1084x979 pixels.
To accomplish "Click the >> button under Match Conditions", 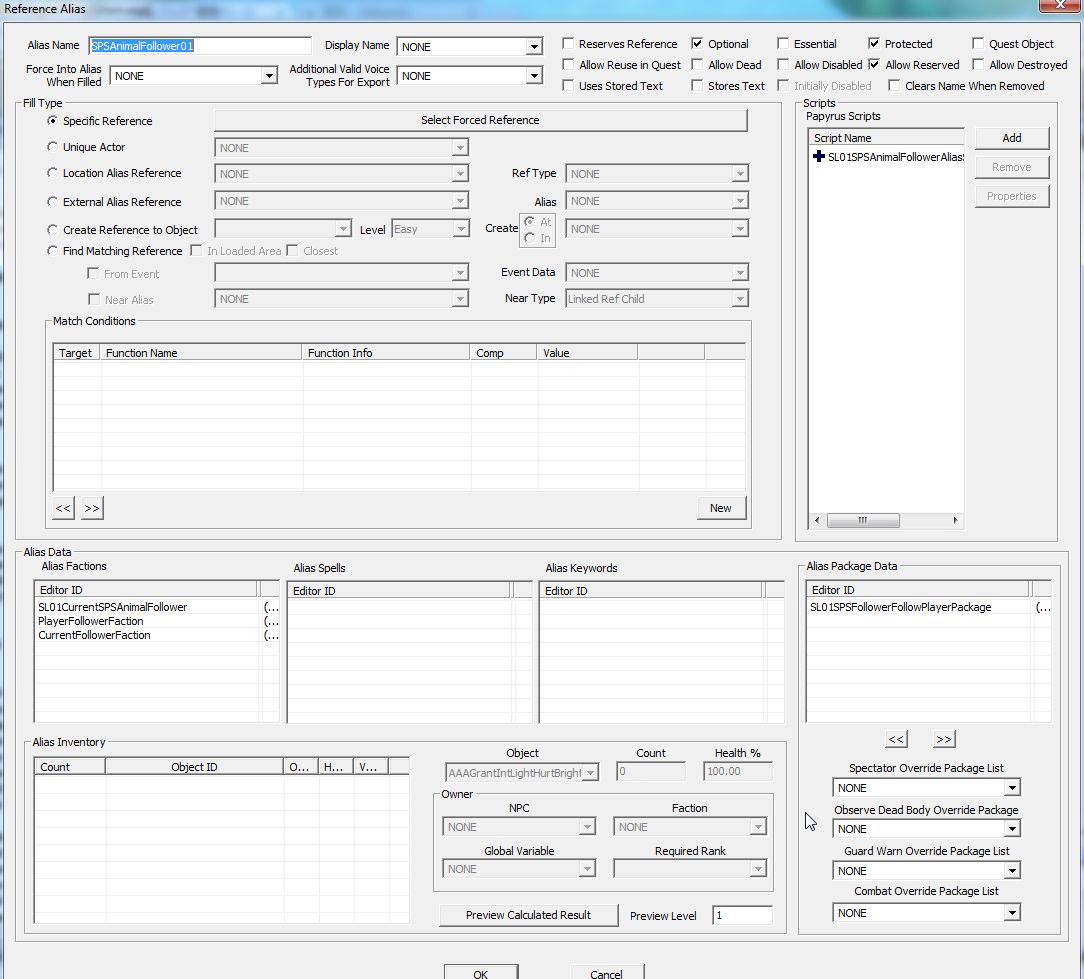I will point(92,508).
